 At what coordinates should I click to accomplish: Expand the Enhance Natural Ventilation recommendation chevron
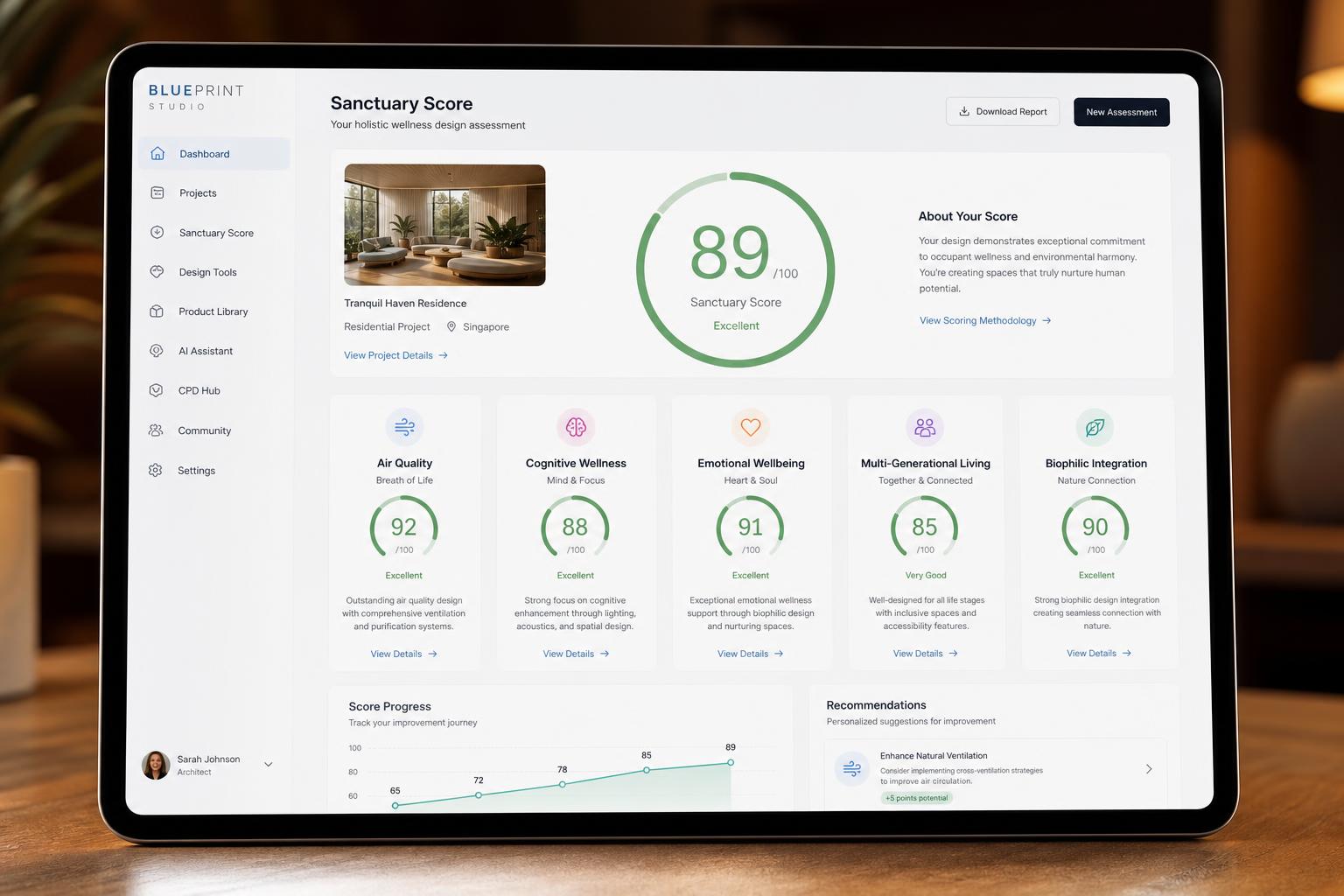pyautogui.click(x=1149, y=769)
